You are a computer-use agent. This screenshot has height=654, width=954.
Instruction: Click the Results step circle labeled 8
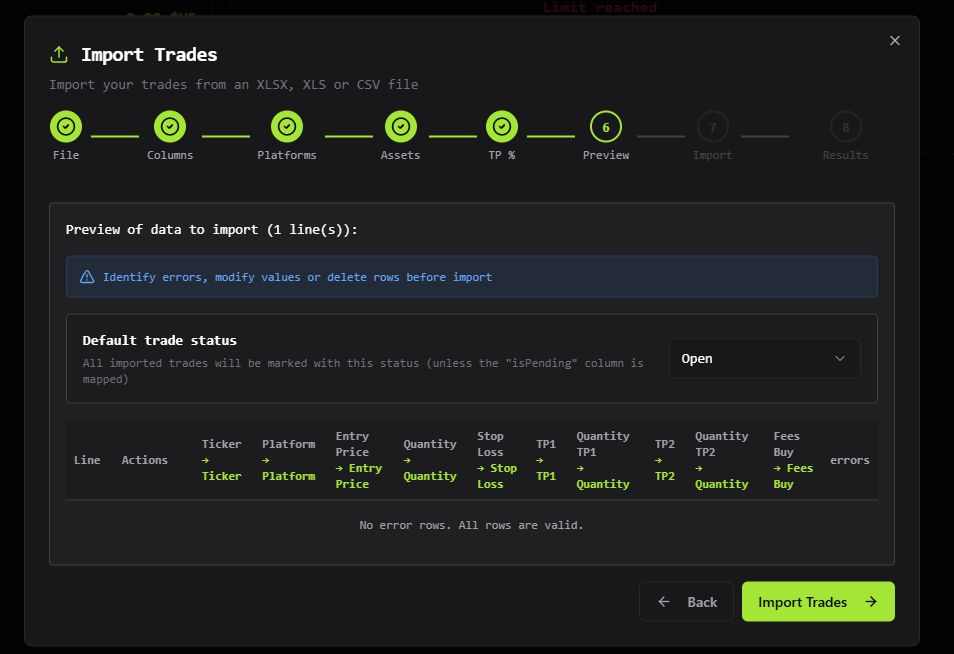click(x=845, y=127)
